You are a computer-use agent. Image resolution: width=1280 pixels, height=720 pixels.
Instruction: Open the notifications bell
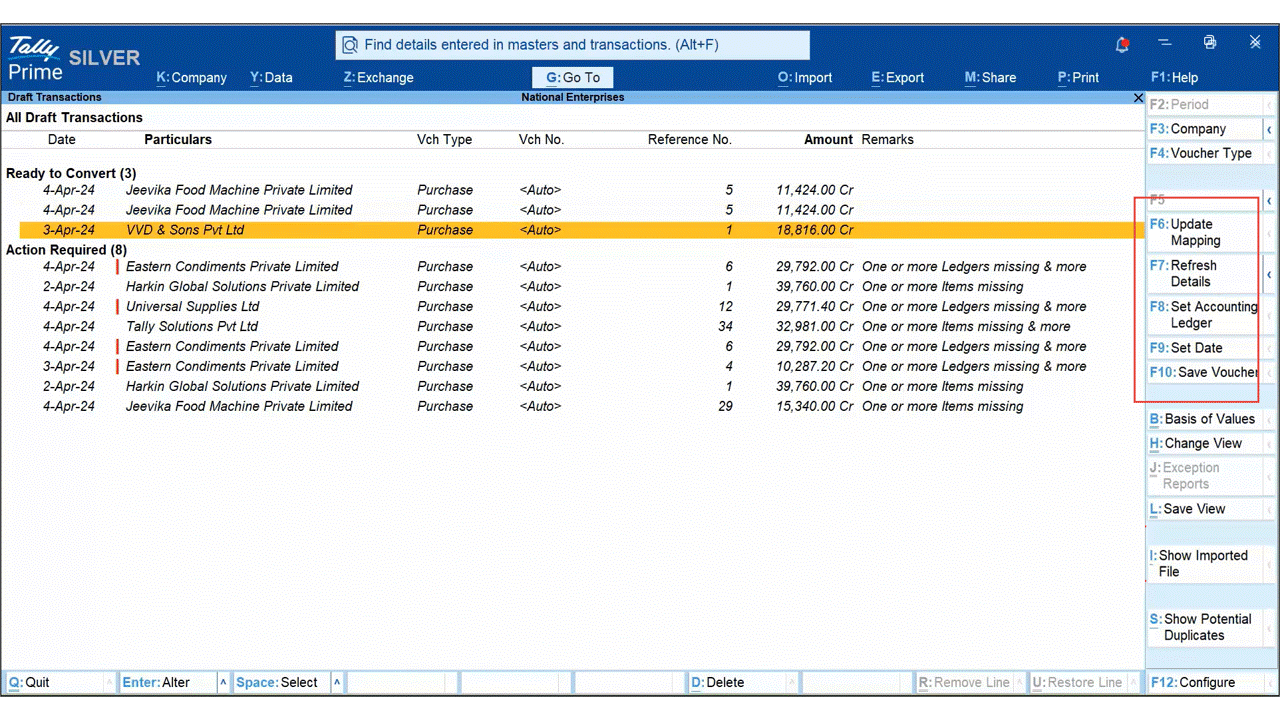point(1122,45)
